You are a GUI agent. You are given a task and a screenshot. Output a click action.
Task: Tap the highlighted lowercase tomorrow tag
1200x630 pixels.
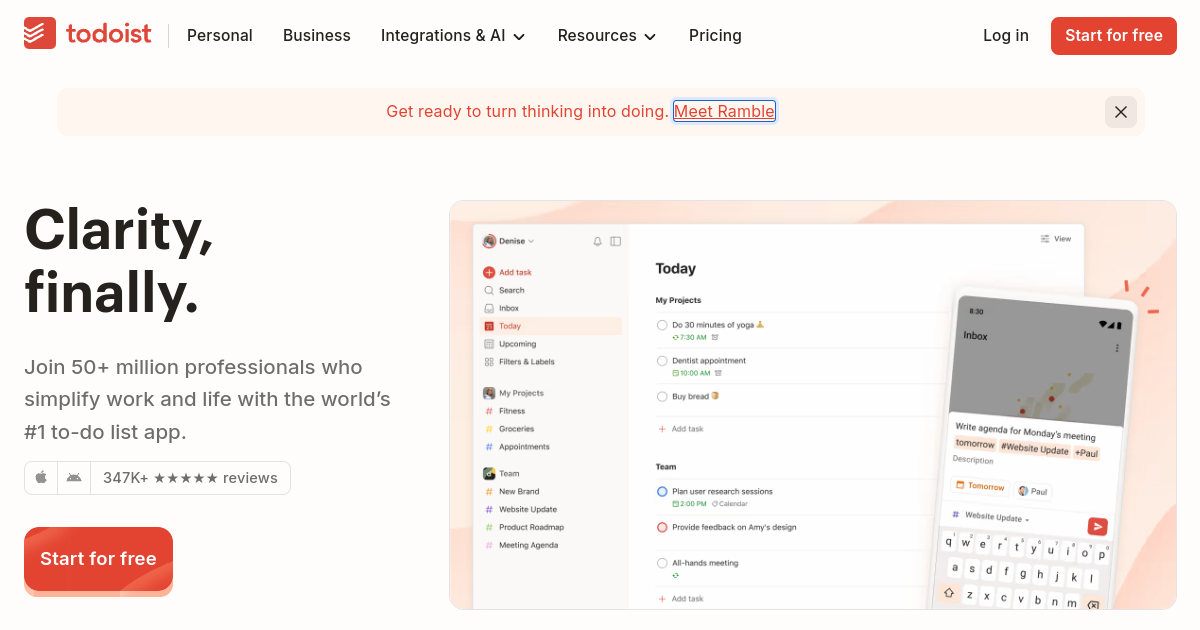tap(975, 443)
